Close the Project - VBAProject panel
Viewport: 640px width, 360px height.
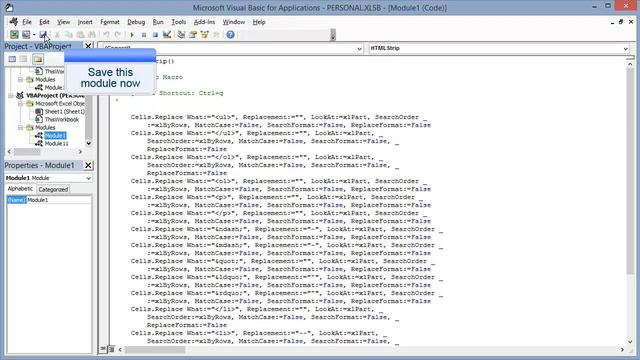click(88, 46)
